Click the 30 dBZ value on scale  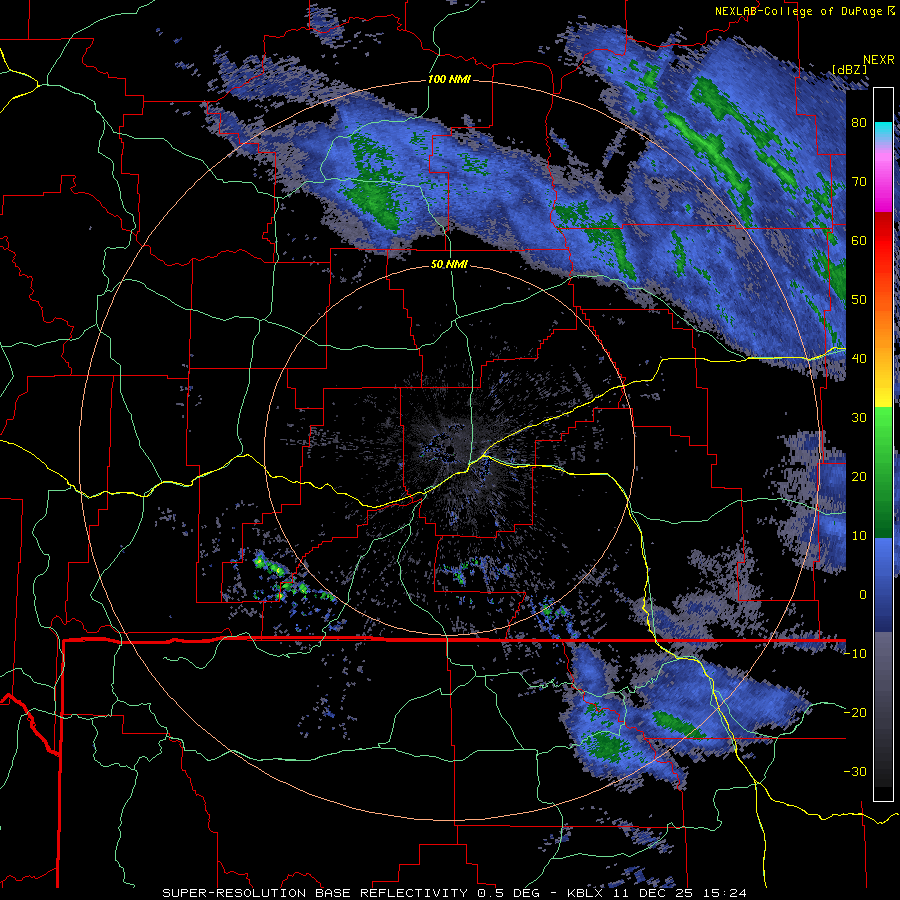(859, 418)
